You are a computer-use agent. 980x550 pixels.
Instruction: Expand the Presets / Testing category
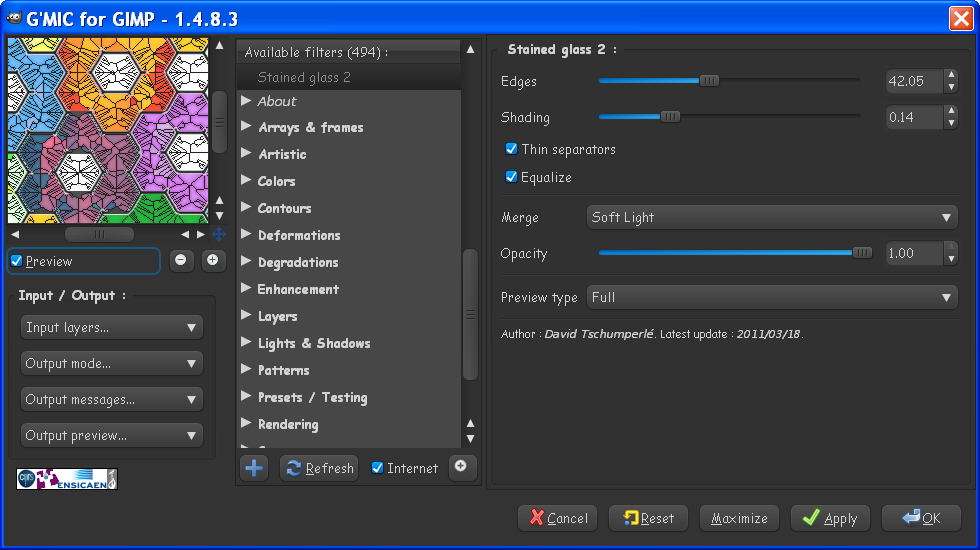tap(246, 397)
